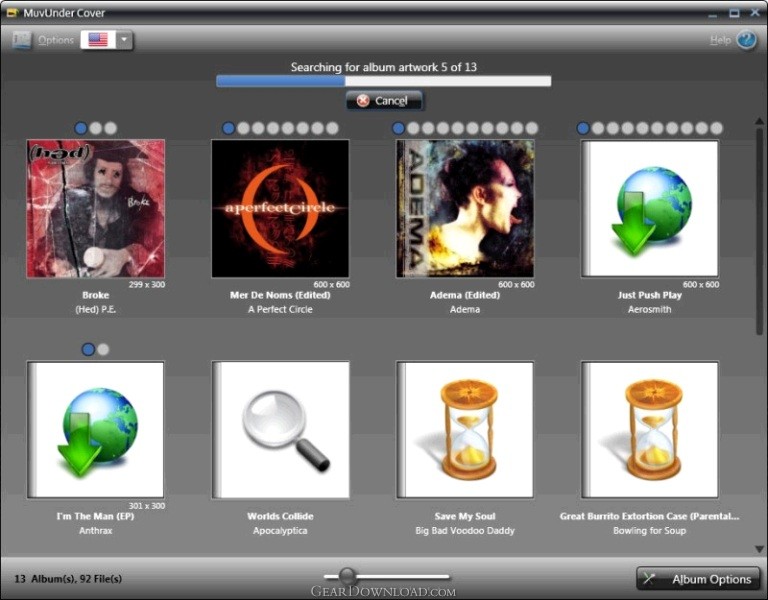The width and height of the screenshot is (768, 600).
Task: Select the A Perfect Circle album cover
Action: 281,208
